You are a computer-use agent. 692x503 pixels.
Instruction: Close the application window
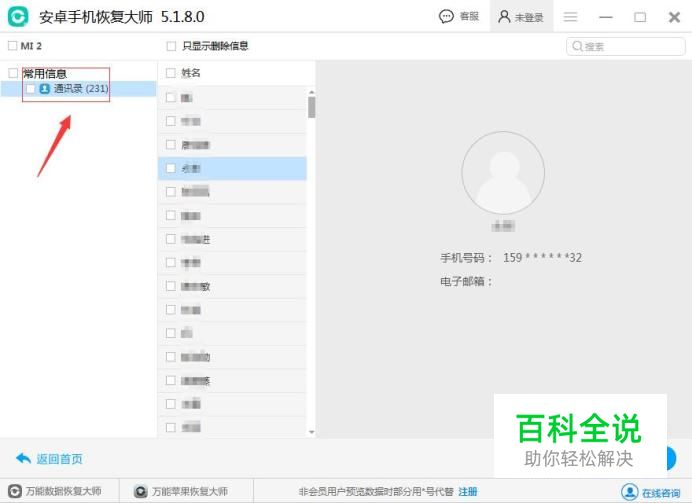pos(674,17)
